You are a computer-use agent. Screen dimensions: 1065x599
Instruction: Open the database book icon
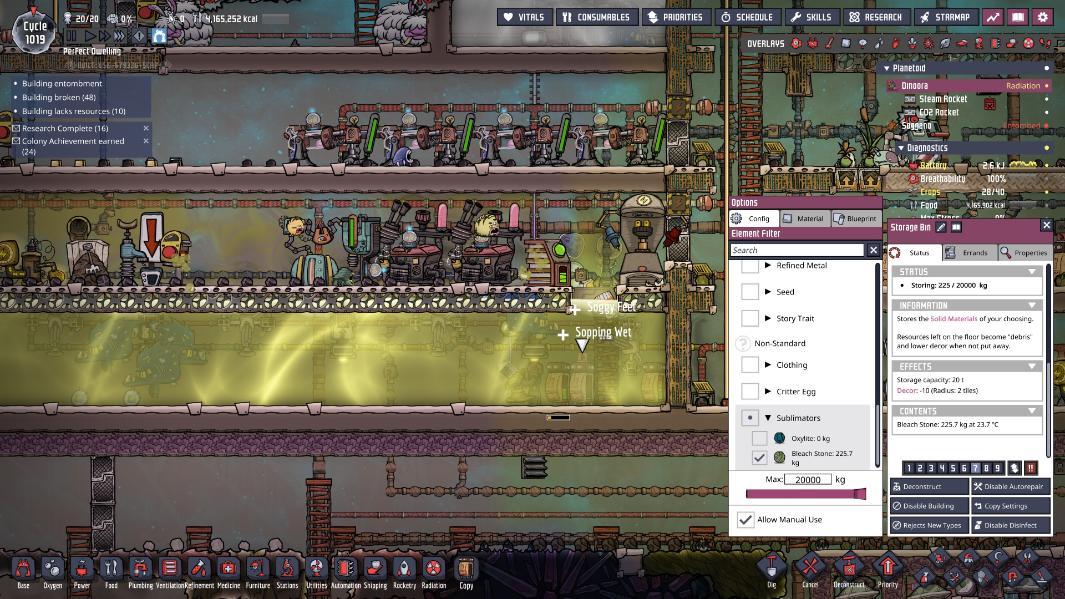(1017, 17)
